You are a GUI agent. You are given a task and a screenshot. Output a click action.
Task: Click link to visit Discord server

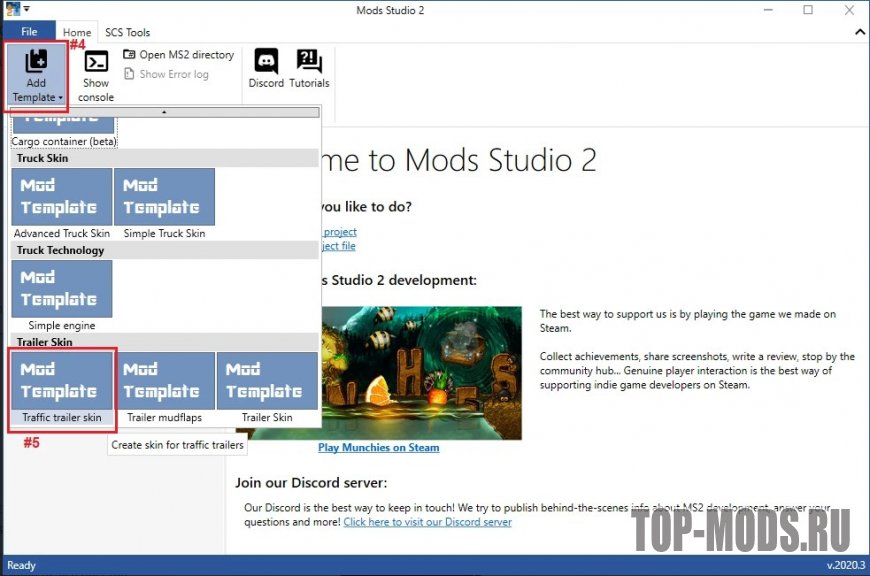tap(427, 522)
